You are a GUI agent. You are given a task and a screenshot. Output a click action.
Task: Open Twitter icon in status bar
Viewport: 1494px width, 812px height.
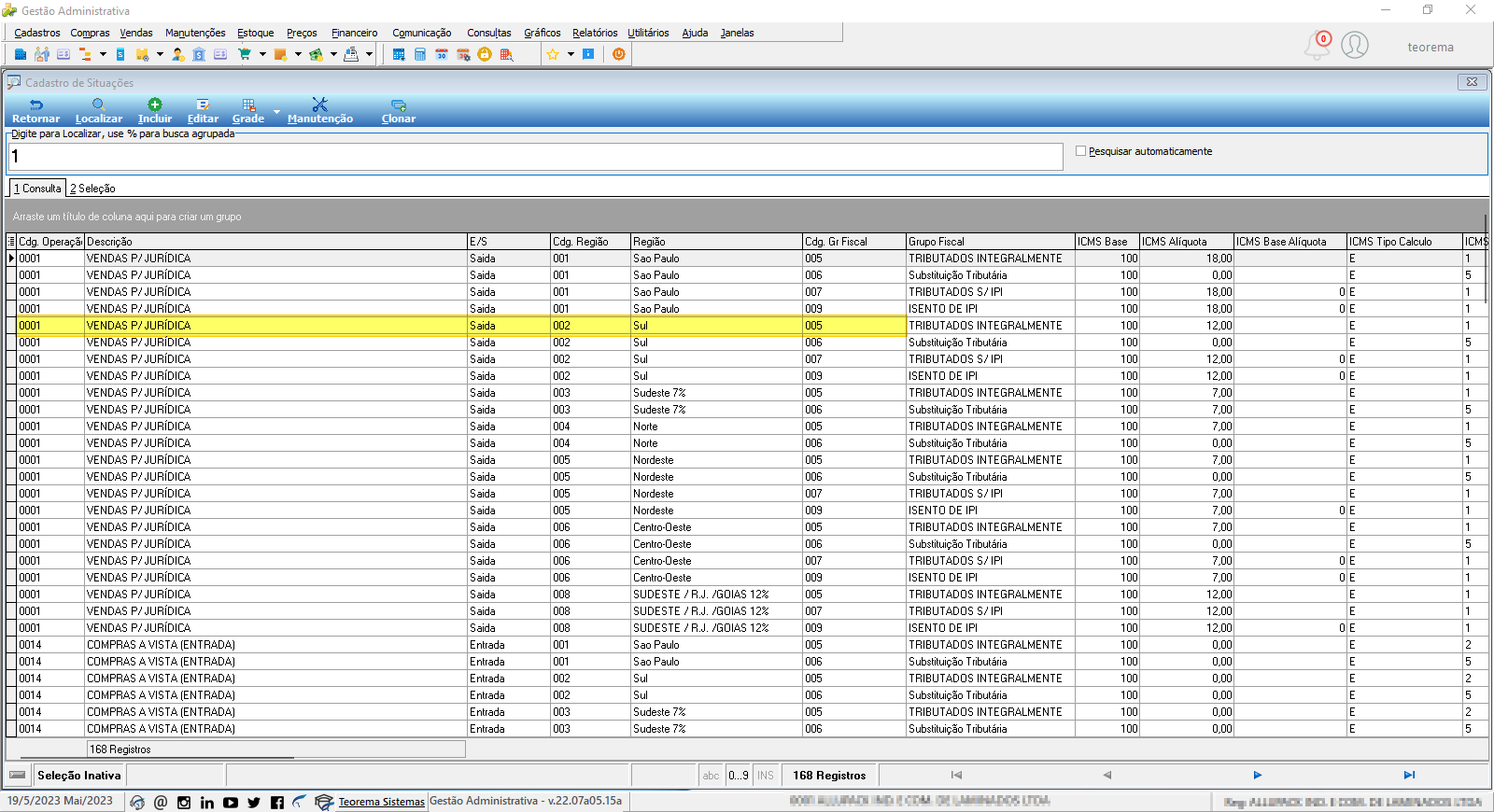(x=254, y=803)
